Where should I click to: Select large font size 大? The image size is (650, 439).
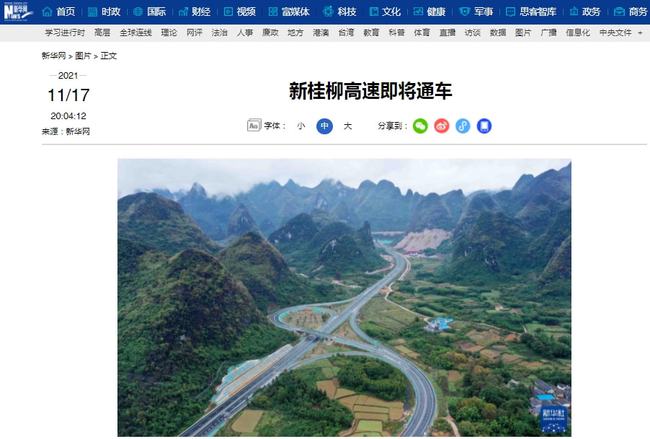coord(348,126)
